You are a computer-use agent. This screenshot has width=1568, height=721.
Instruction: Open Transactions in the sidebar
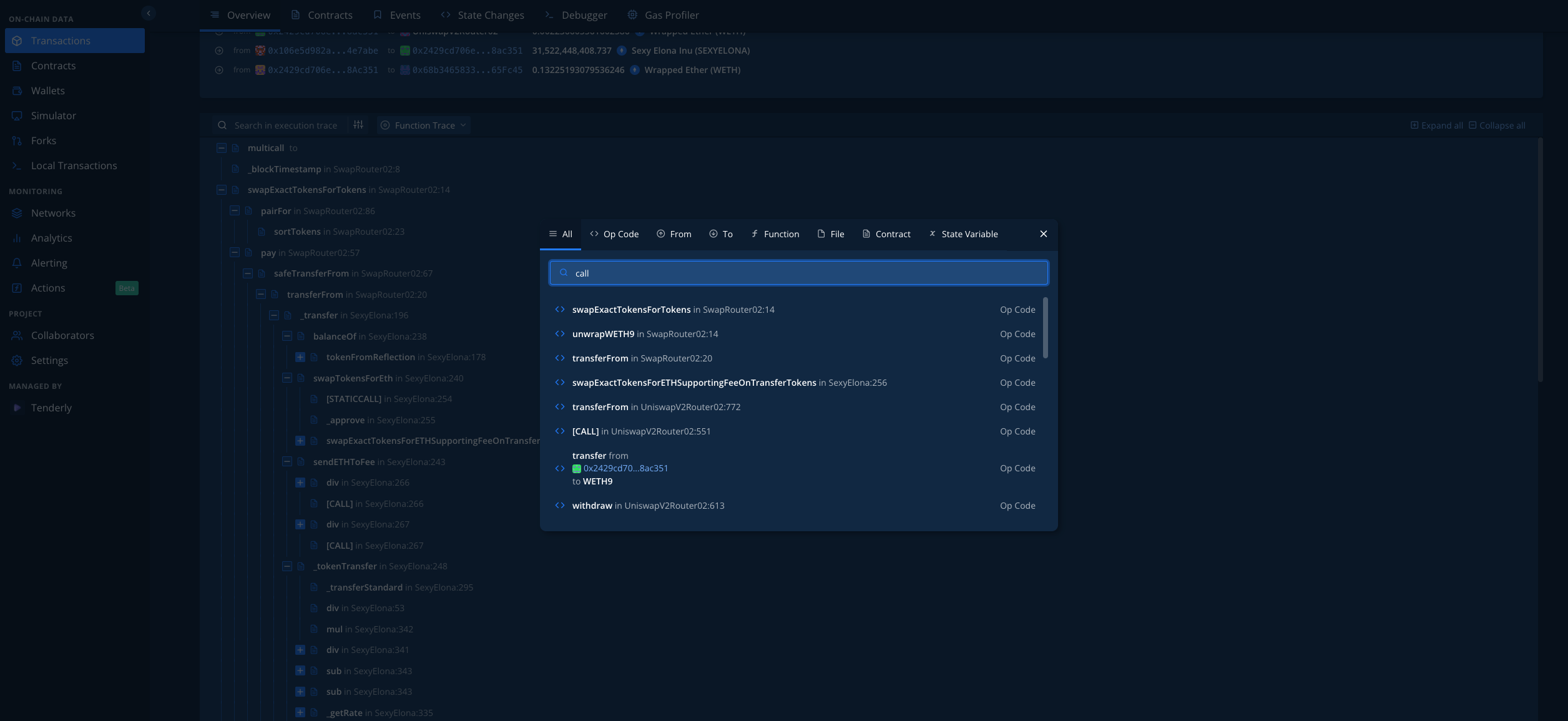pyautogui.click(x=75, y=41)
